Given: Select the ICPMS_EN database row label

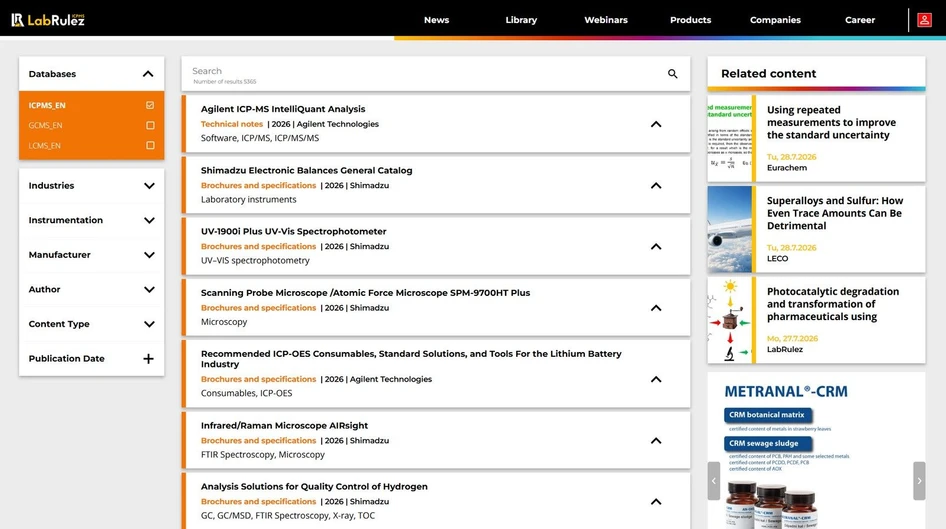Looking at the screenshot, I should click(47, 106).
